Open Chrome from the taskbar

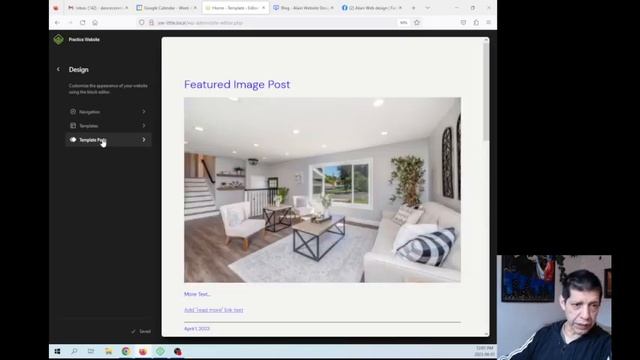coord(126,351)
